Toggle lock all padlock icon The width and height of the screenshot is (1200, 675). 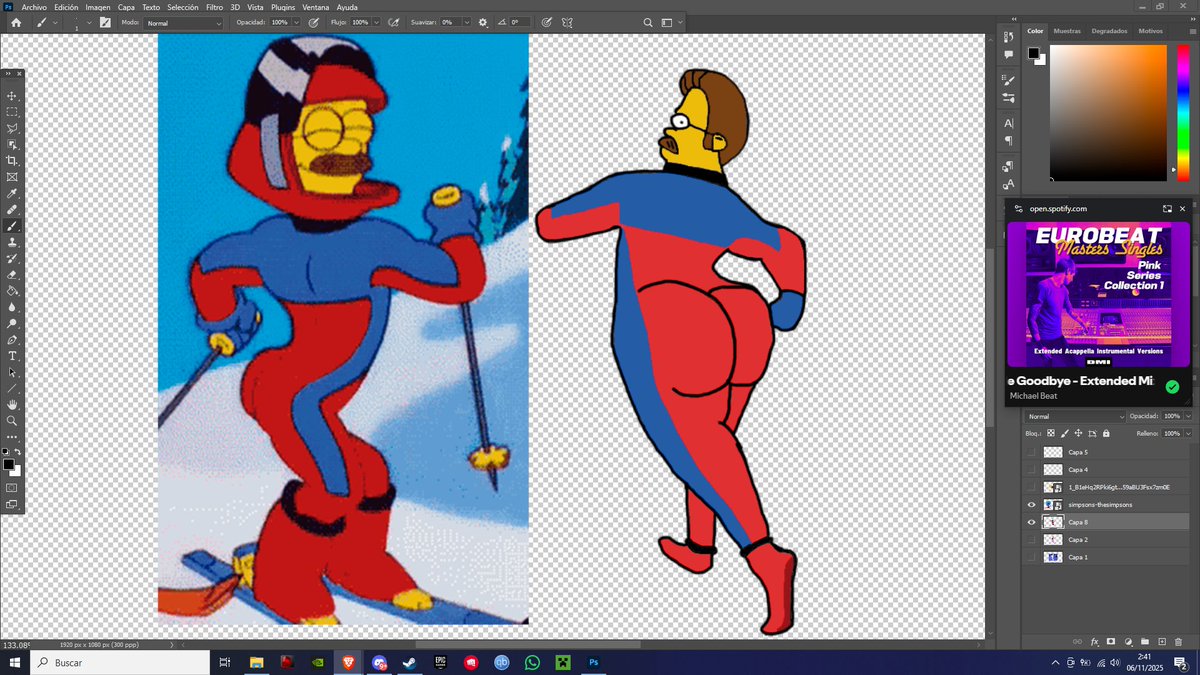1106,433
